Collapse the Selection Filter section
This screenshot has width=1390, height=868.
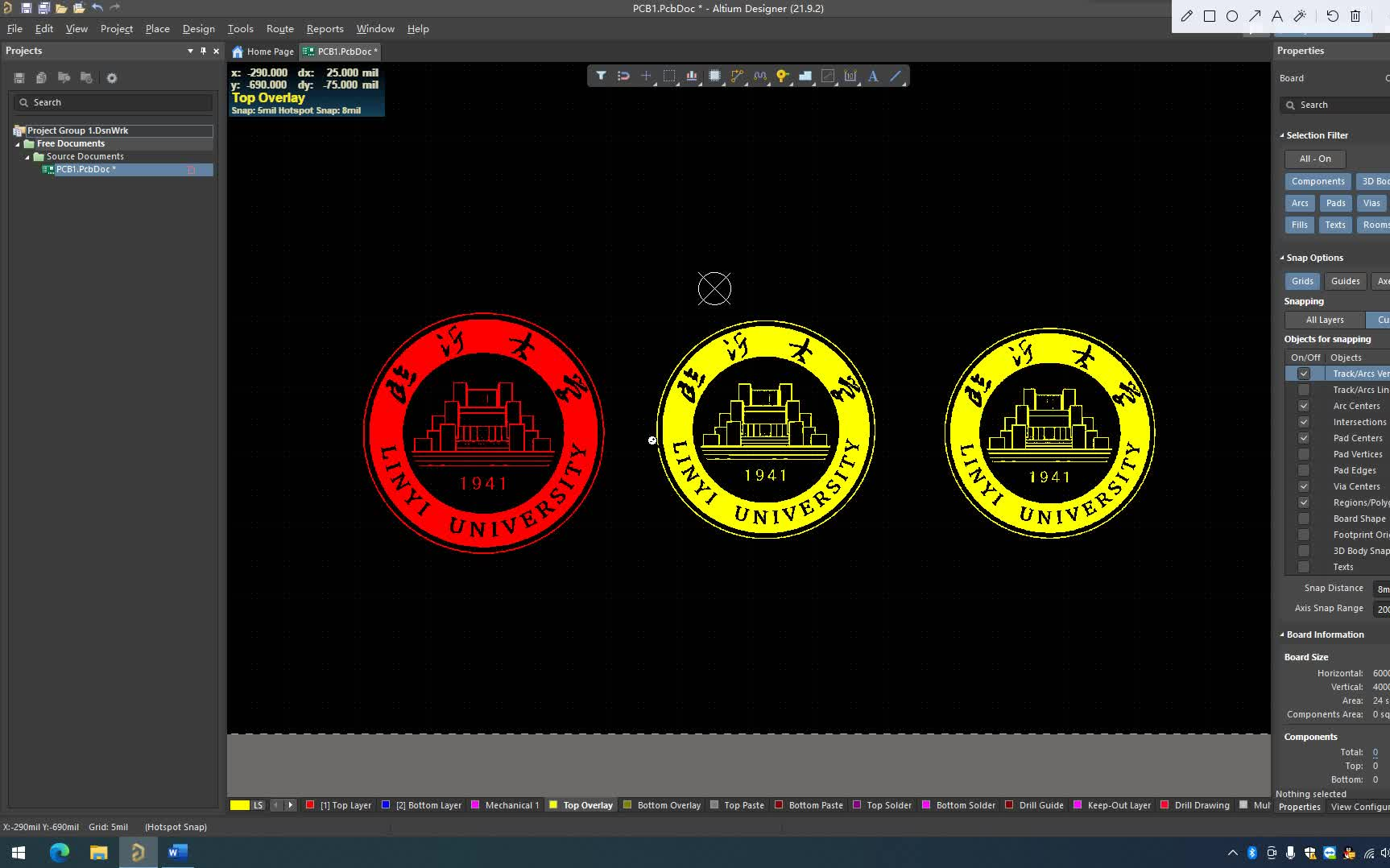coord(1282,135)
